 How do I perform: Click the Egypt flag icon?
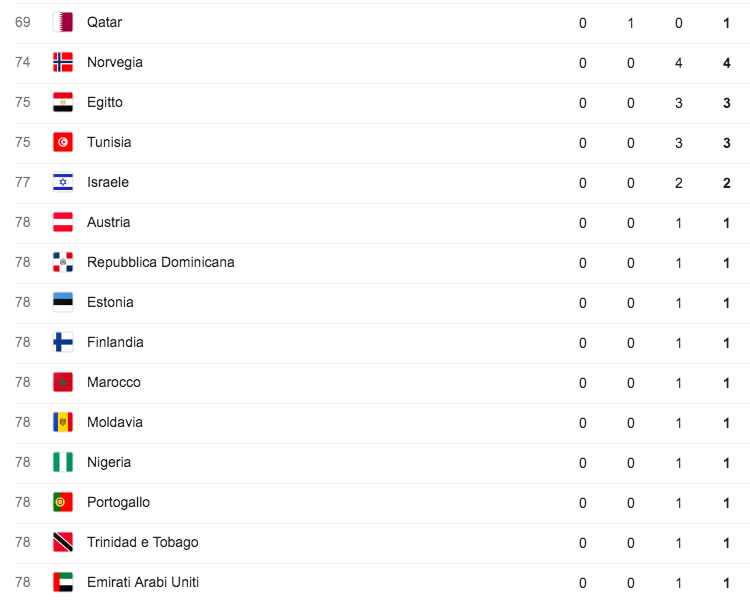[x=63, y=102]
